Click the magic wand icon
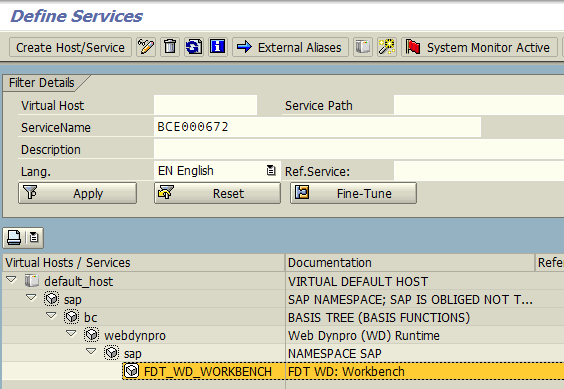The height and width of the screenshot is (389, 564). click(387, 47)
